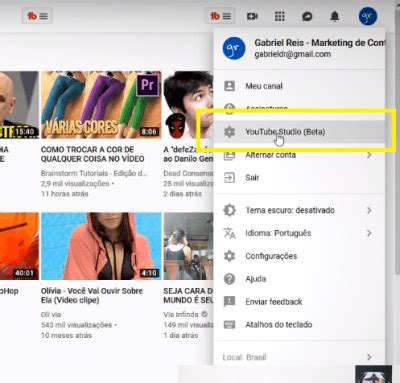Click '11 horas atrás' text
Image resolution: width=400 pixels, height=383 pixels.
pyautogui.click(x=65, y=194)
